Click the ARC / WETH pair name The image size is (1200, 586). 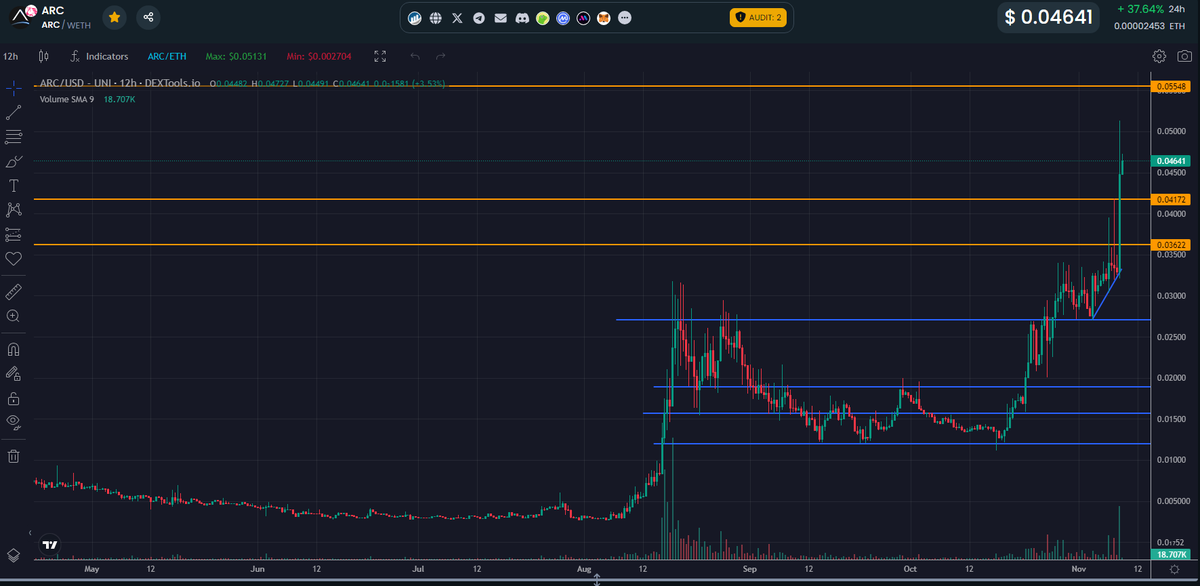66,25
